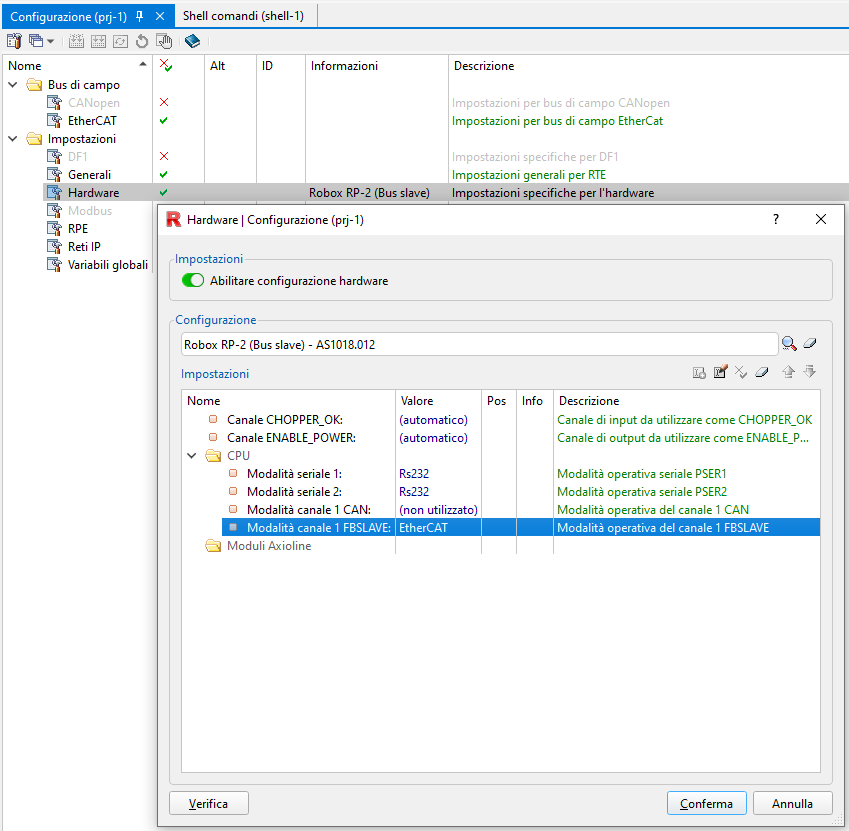The height and width of the screenshot is (831, 849).
Task: Select the DF1 settings item
Action: click(77, 156)
